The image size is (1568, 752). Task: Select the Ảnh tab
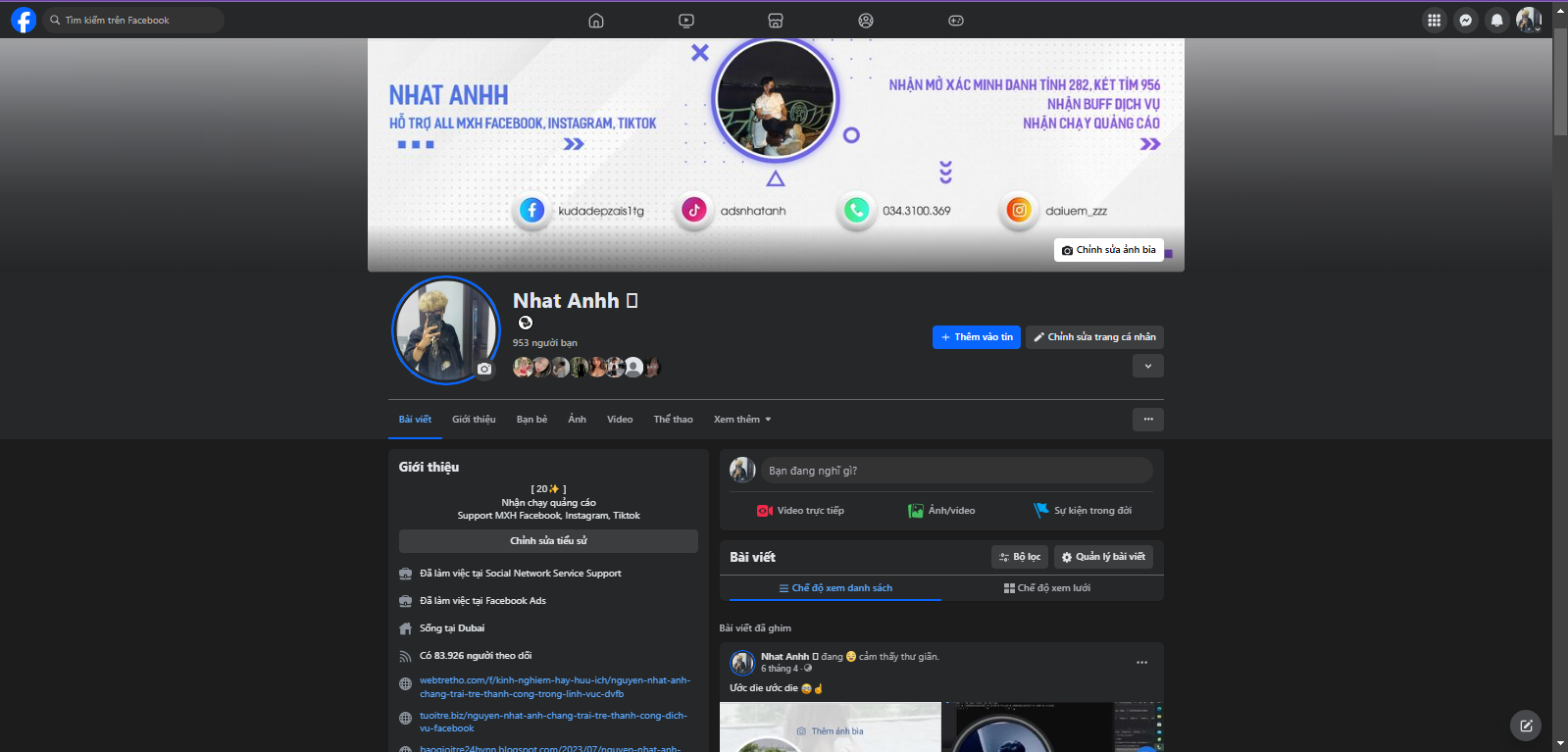pos(578,420)
